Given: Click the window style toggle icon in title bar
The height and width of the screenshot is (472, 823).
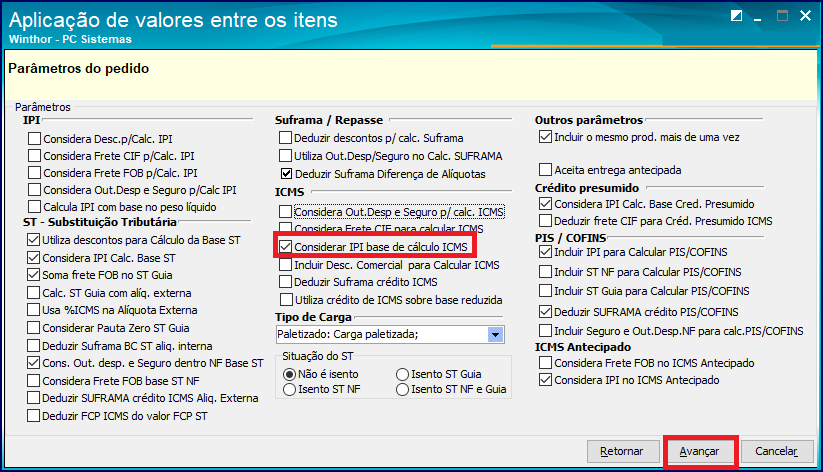Looking at the screenshot, I should click(736, 16).
